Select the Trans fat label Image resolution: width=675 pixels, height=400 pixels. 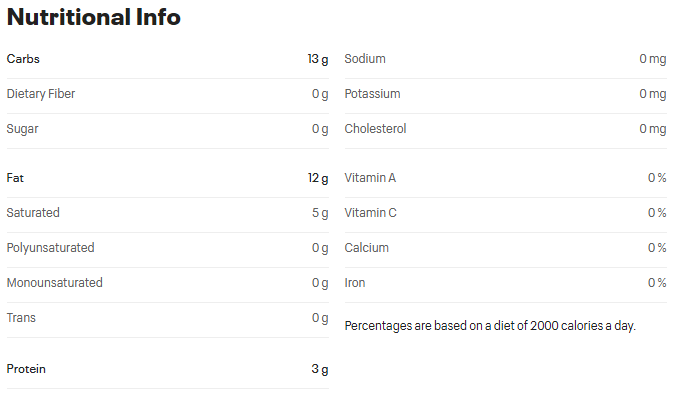[x=22, y=318]
